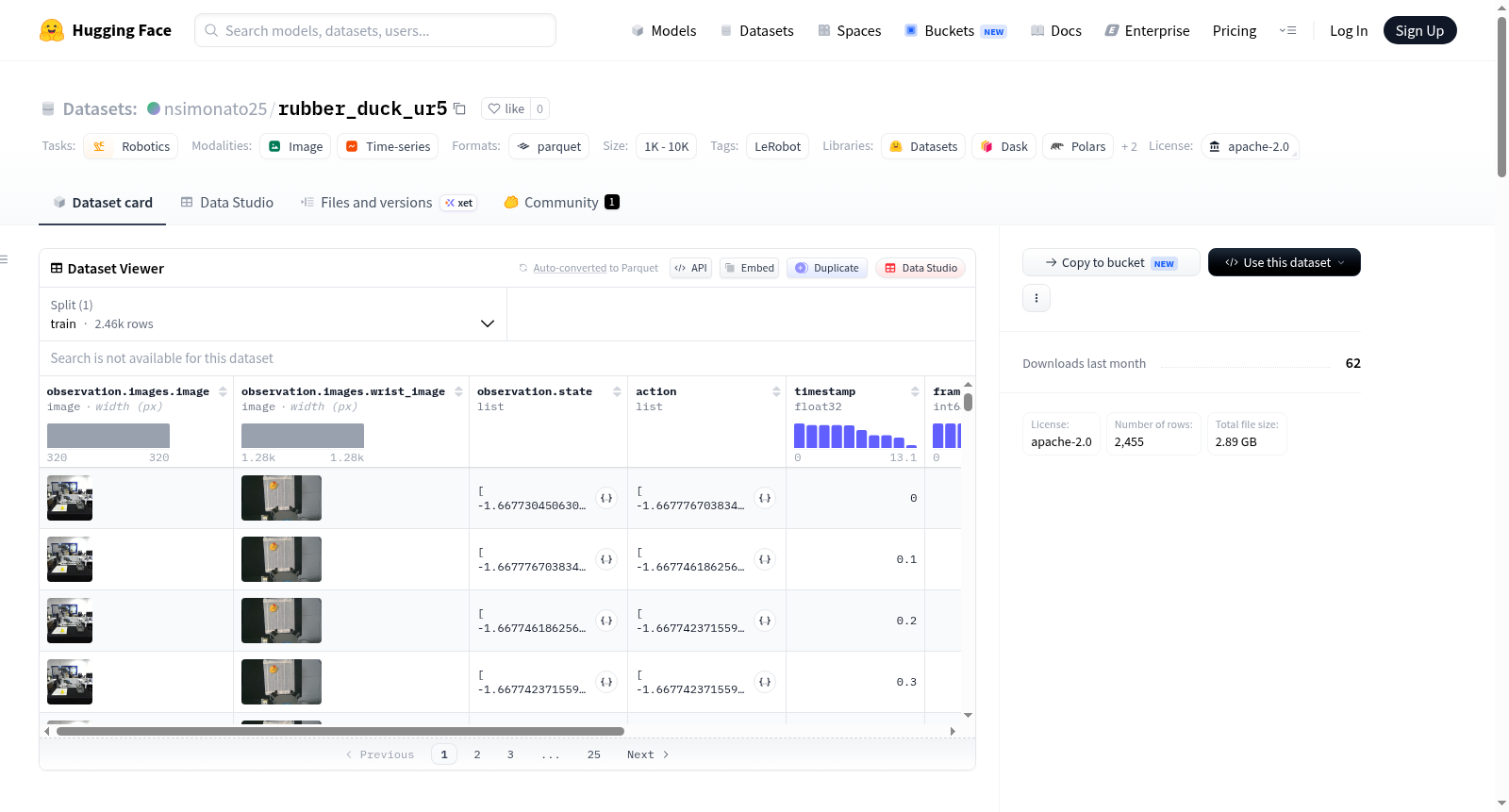Click the timestamp histogram bars
The height and width of the screenshot is (812, 1509).
click(855, 436)
